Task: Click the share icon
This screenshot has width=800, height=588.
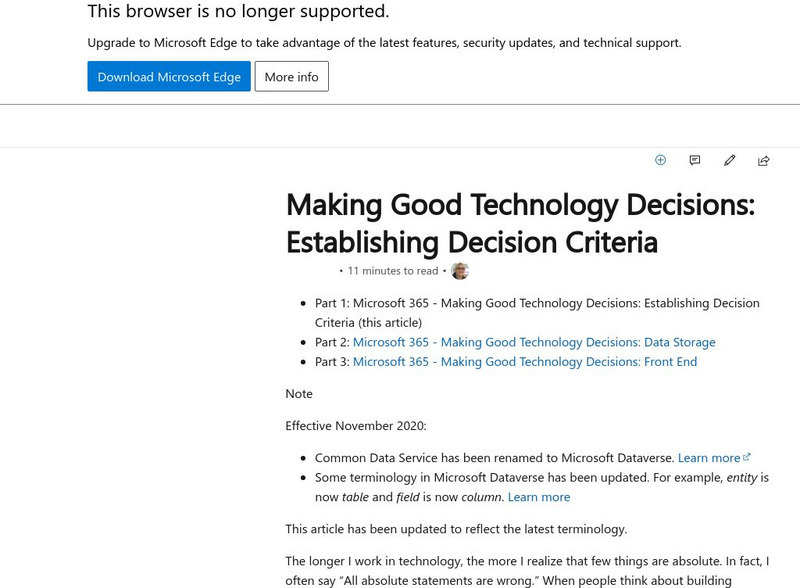Action: [764, 160]
